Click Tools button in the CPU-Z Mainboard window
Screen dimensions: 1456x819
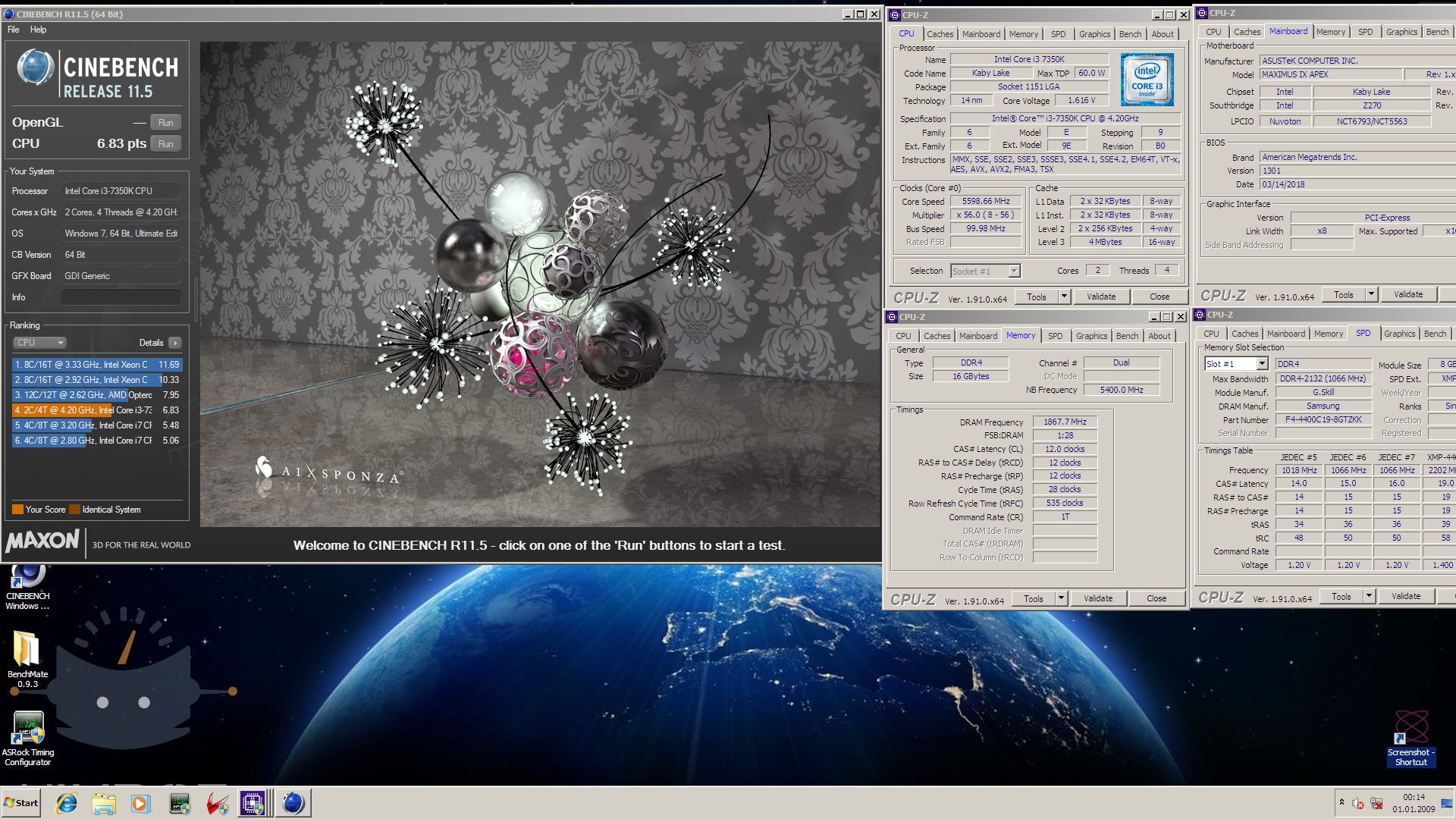click(x=1344, y=294)
